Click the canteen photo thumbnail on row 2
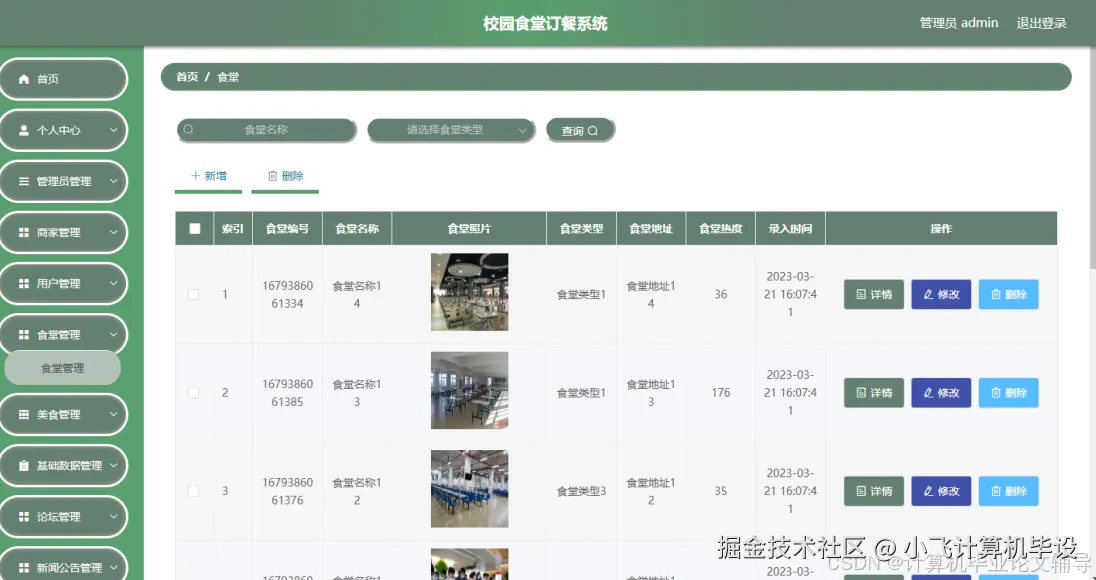This screenshot has width=1096, height=580. coord(469,390)
